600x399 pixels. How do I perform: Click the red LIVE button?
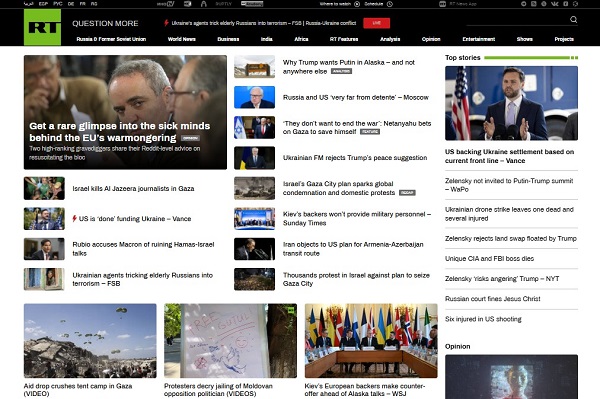tap(377, 23)
